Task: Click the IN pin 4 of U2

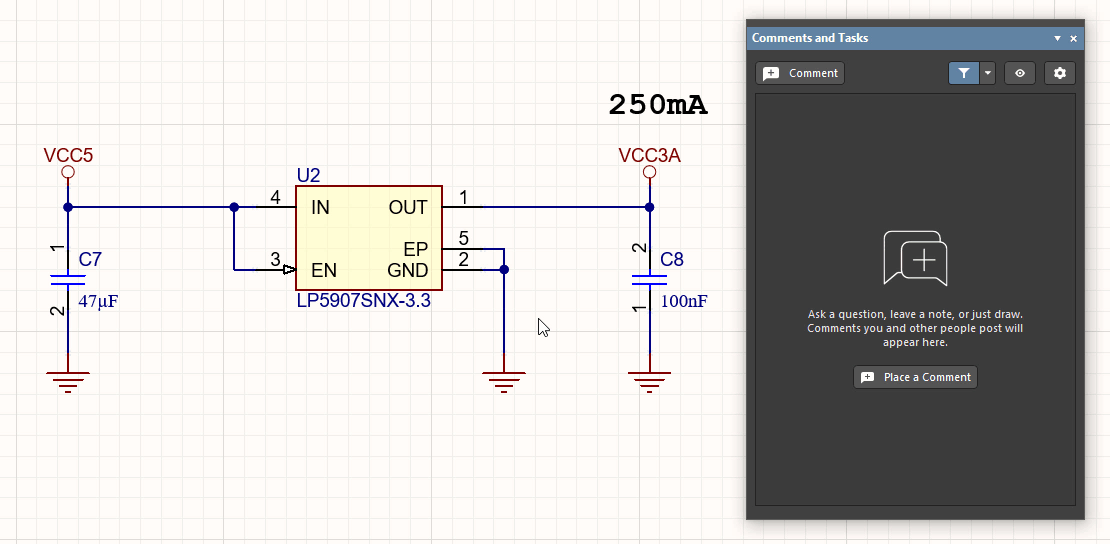Action: 275,207
